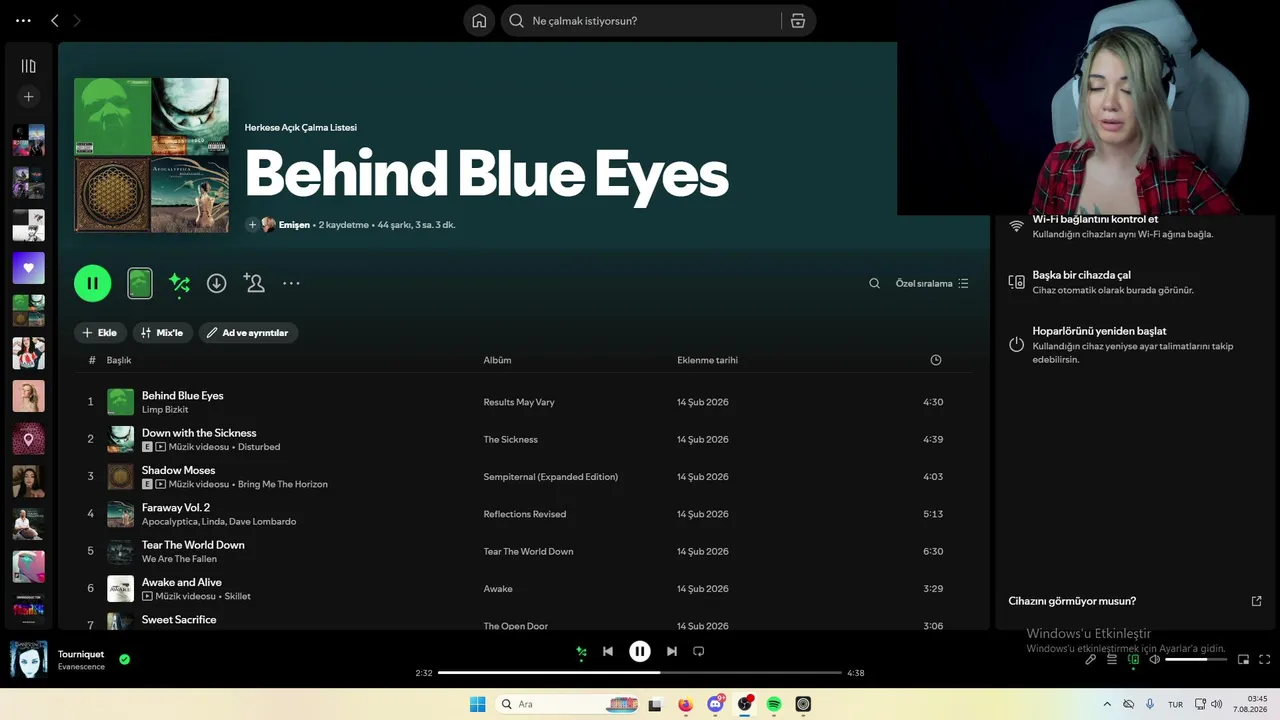Open more options for the playlist
Screen dimensions: 1280x720
[x=291, y=283]
